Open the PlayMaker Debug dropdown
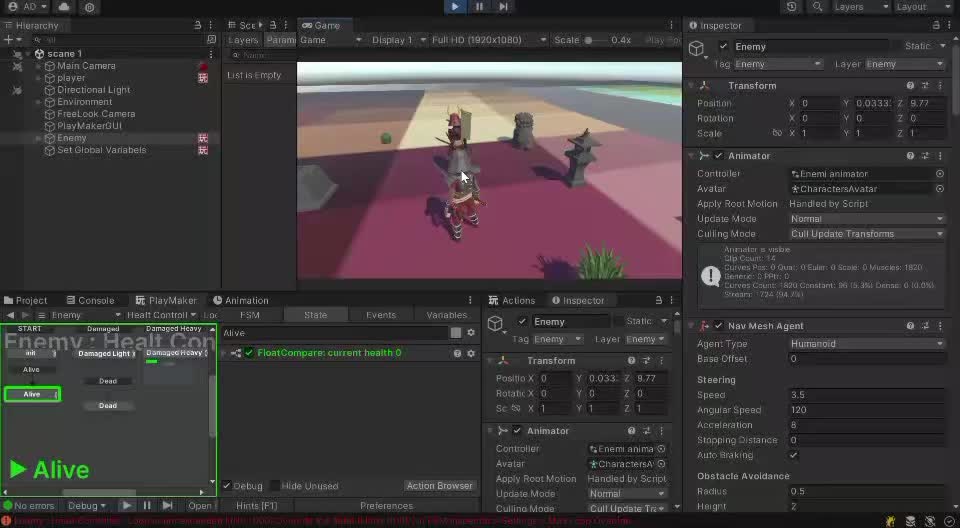 pyautogui.click(x=86, y=506)
